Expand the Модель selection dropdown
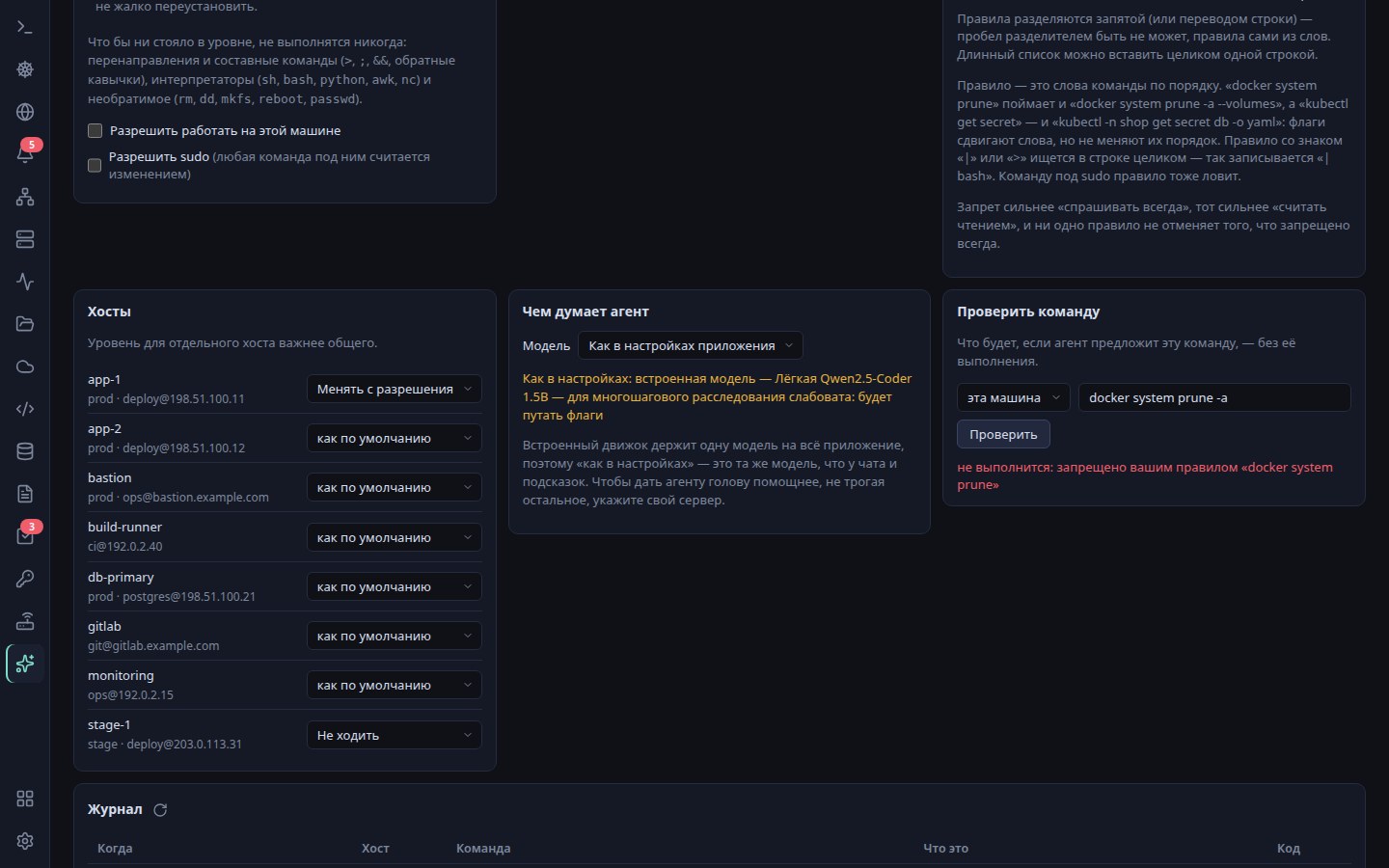This screenshot has width=1389, height=868. pyautogui.click(x=691, y=345)
